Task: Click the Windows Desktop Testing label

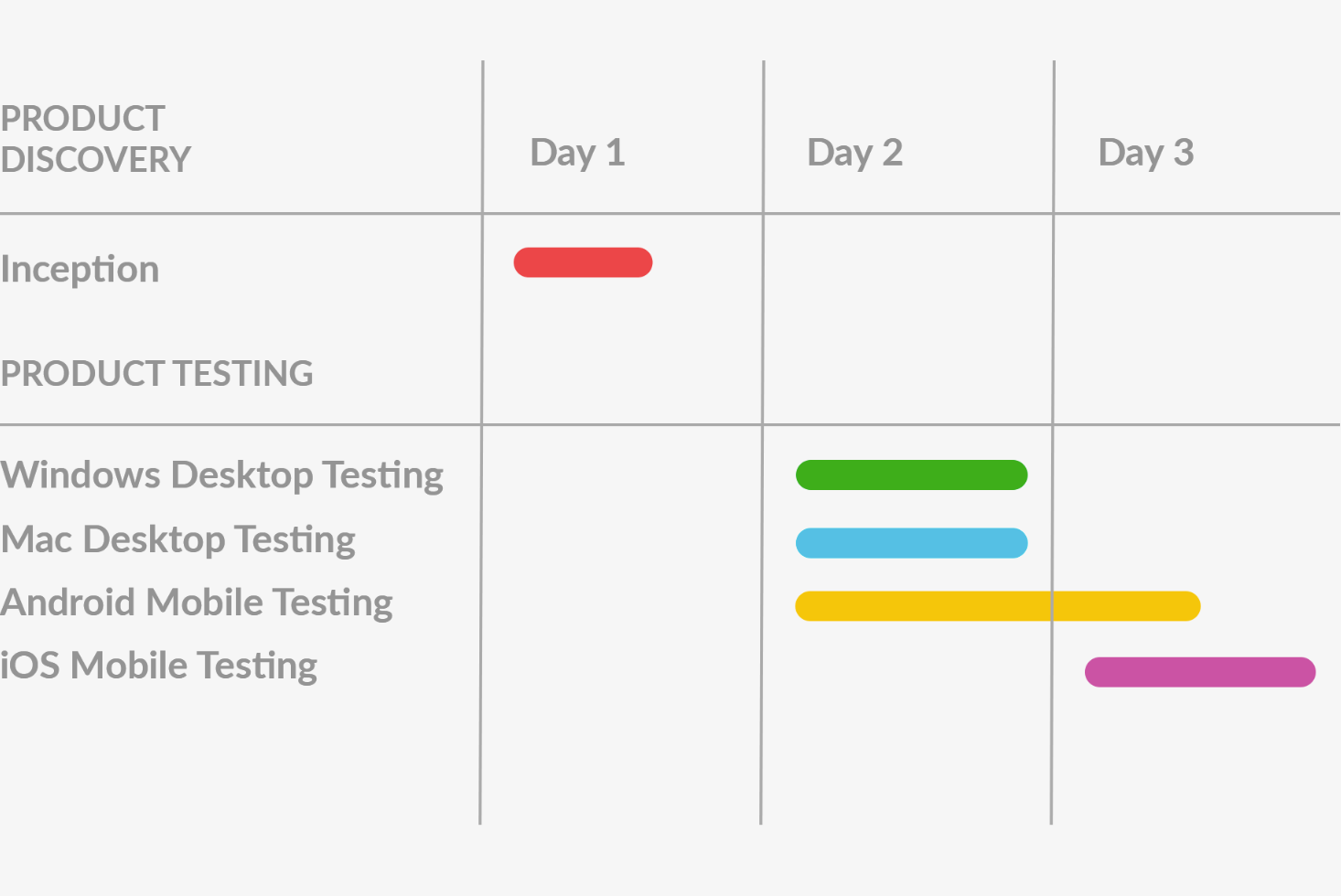Action: coord(222,475)
